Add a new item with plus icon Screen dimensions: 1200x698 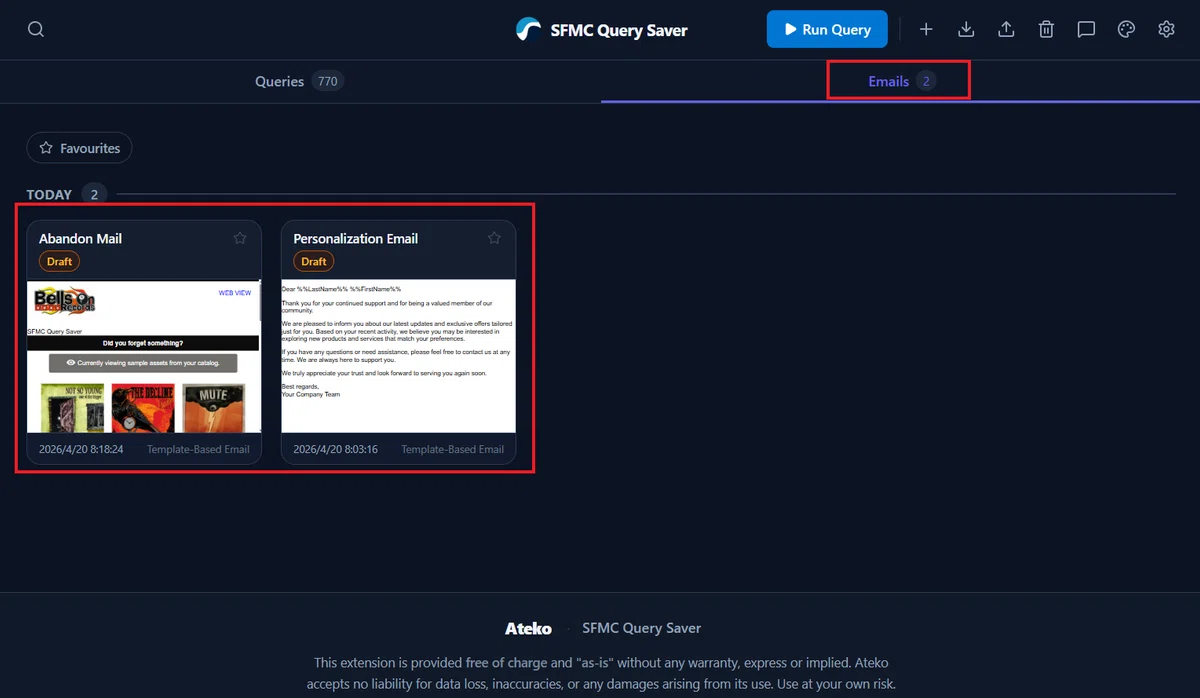coord(926,30)
